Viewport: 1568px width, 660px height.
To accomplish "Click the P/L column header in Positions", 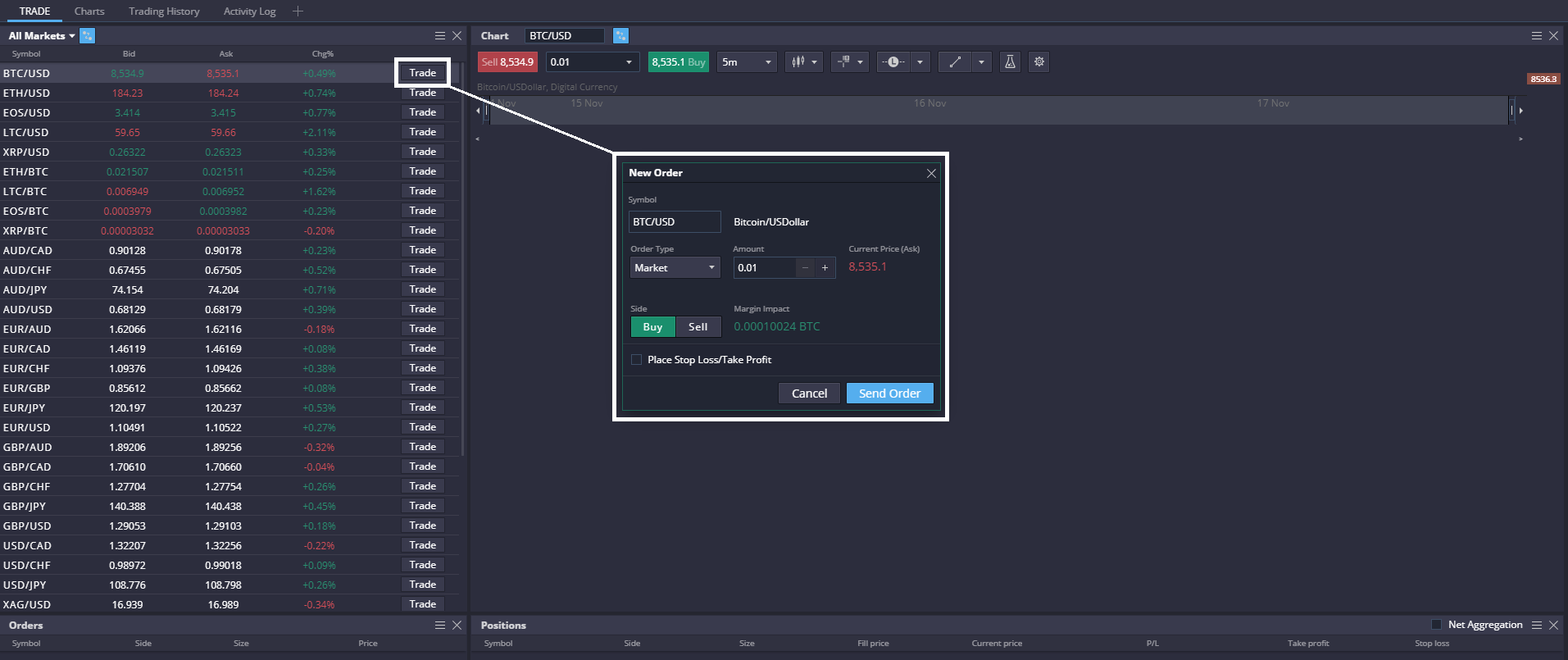I will pos(1152,644).
